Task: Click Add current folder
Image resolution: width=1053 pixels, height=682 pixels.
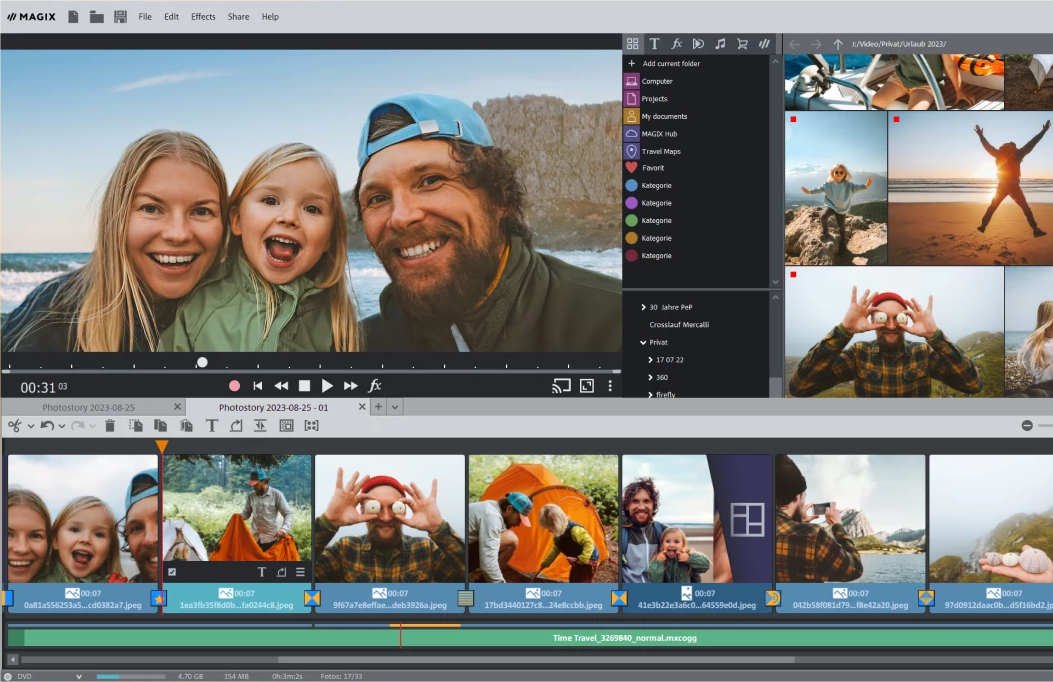Action: [670, 64]
